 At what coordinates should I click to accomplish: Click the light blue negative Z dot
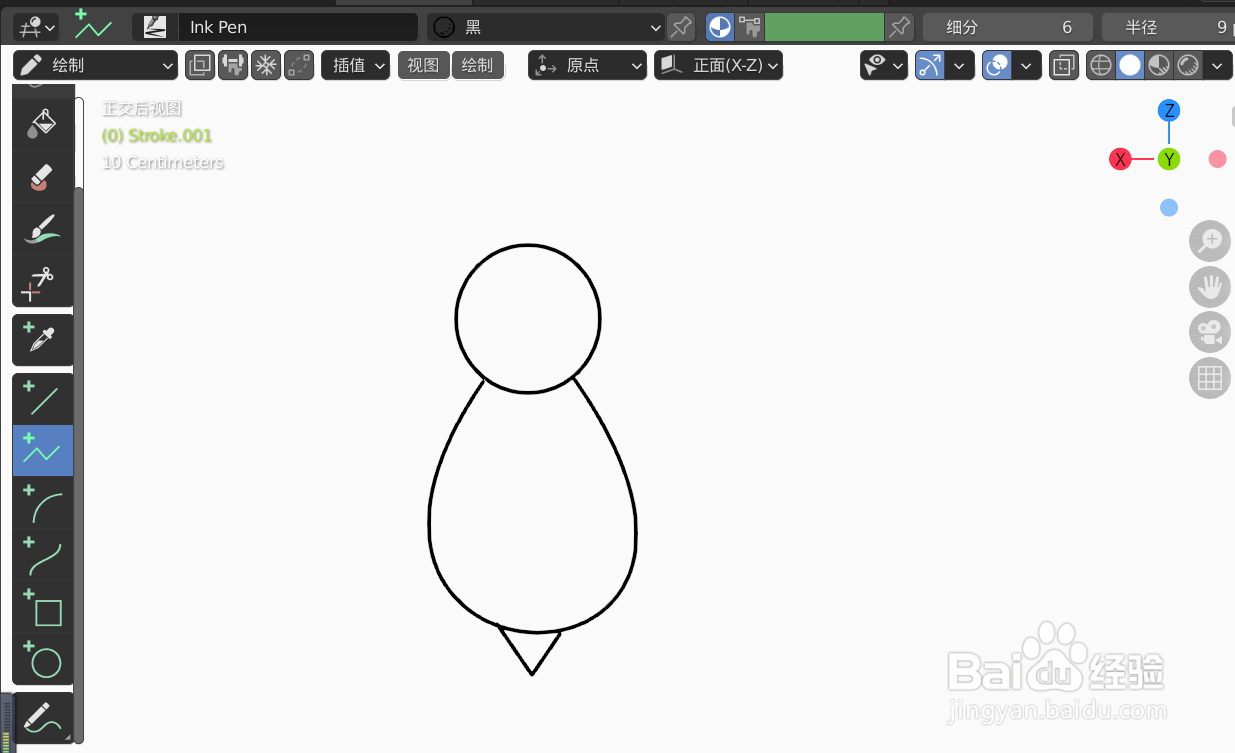[1169, 208]
